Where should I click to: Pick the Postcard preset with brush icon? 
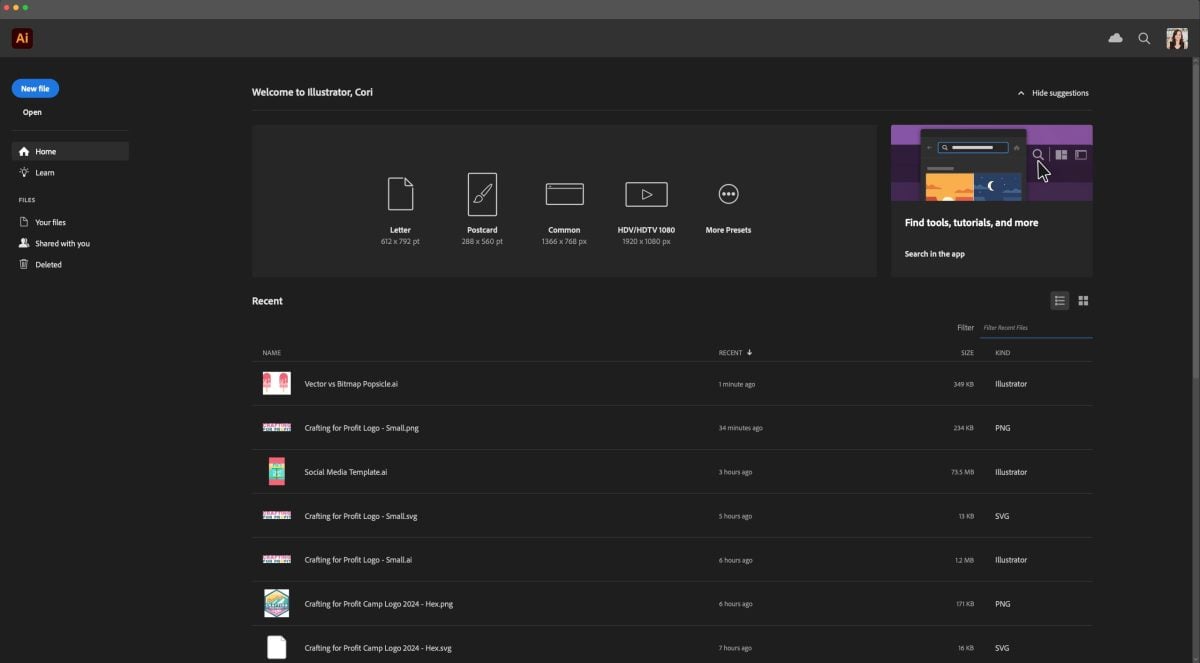coord(482,210)
